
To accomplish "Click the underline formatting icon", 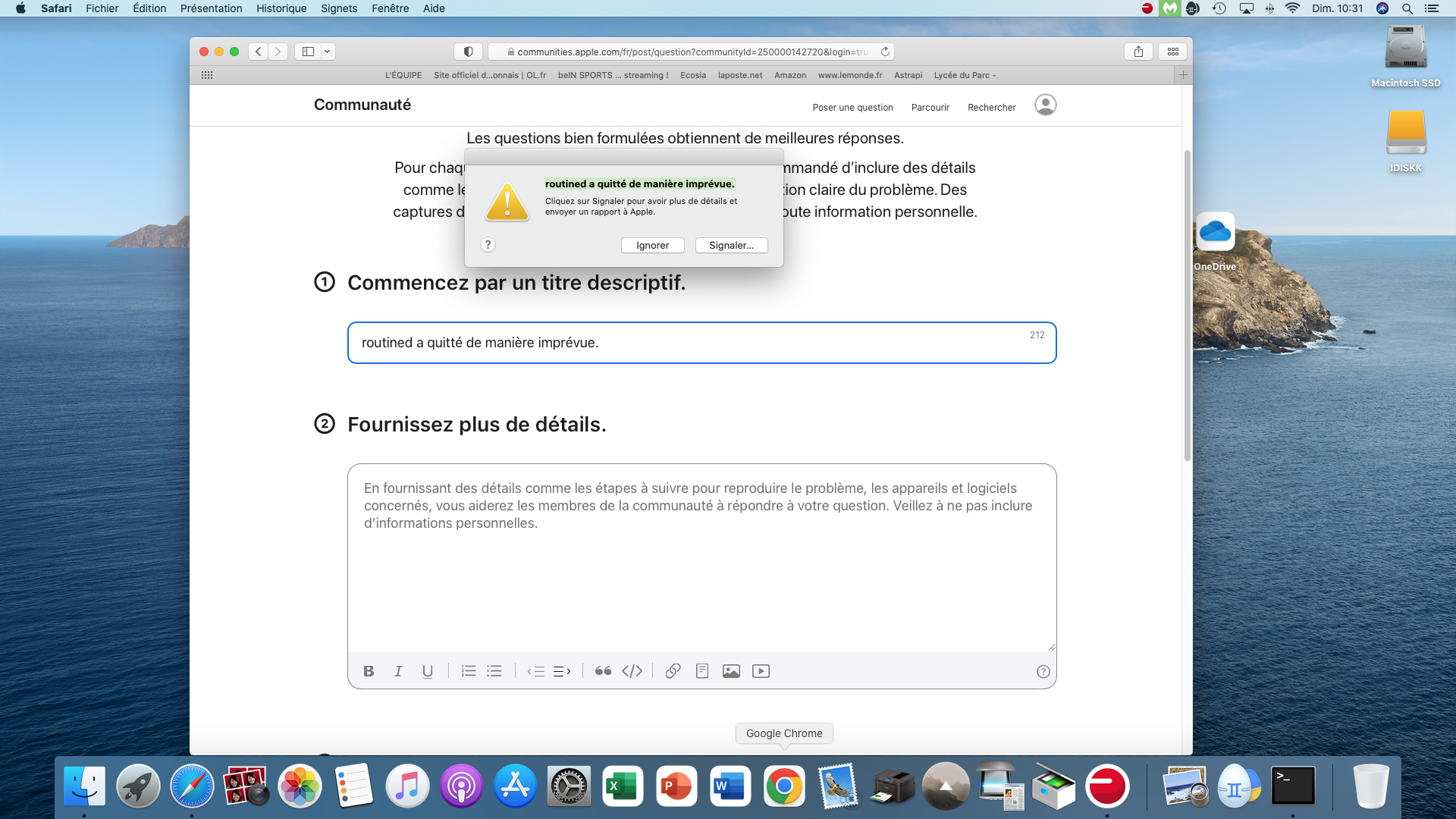I will [x=428, y=671].
